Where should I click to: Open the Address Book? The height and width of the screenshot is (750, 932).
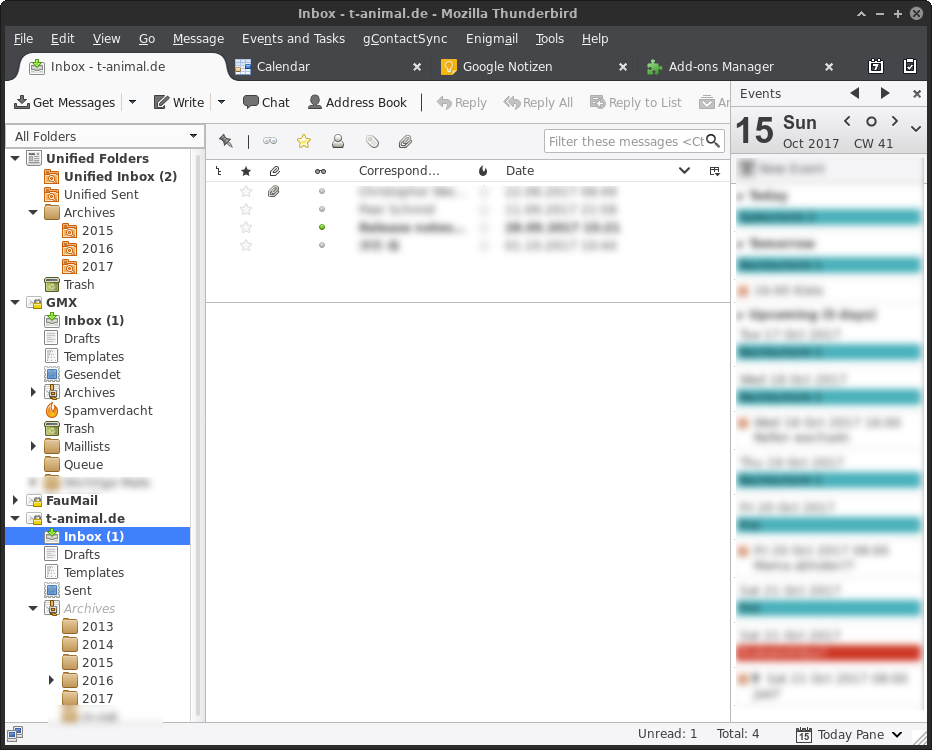tap(357, 102)
